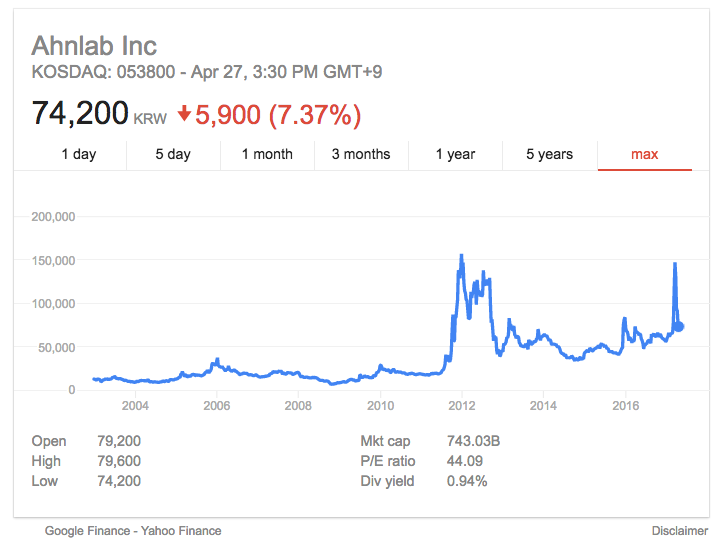
Task: Select the 1 year tab
Action: point(455,154)
